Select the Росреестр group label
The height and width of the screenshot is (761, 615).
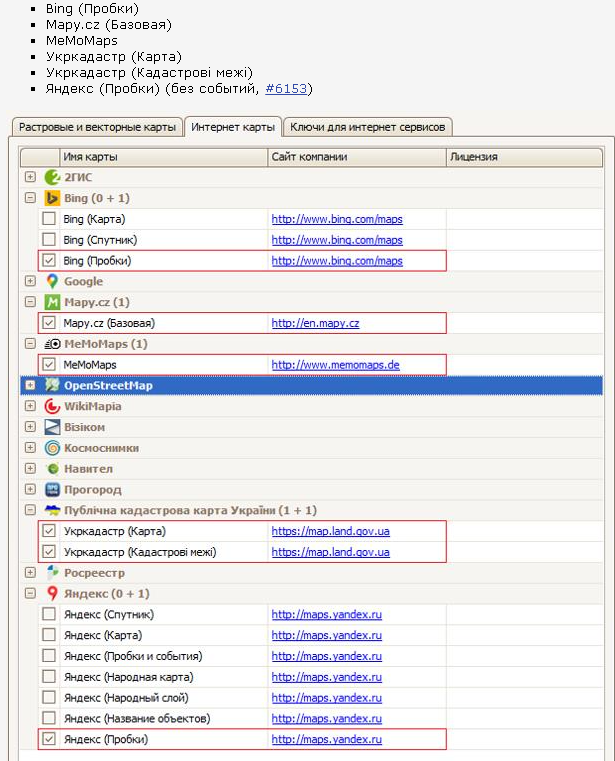pos(94,573)
